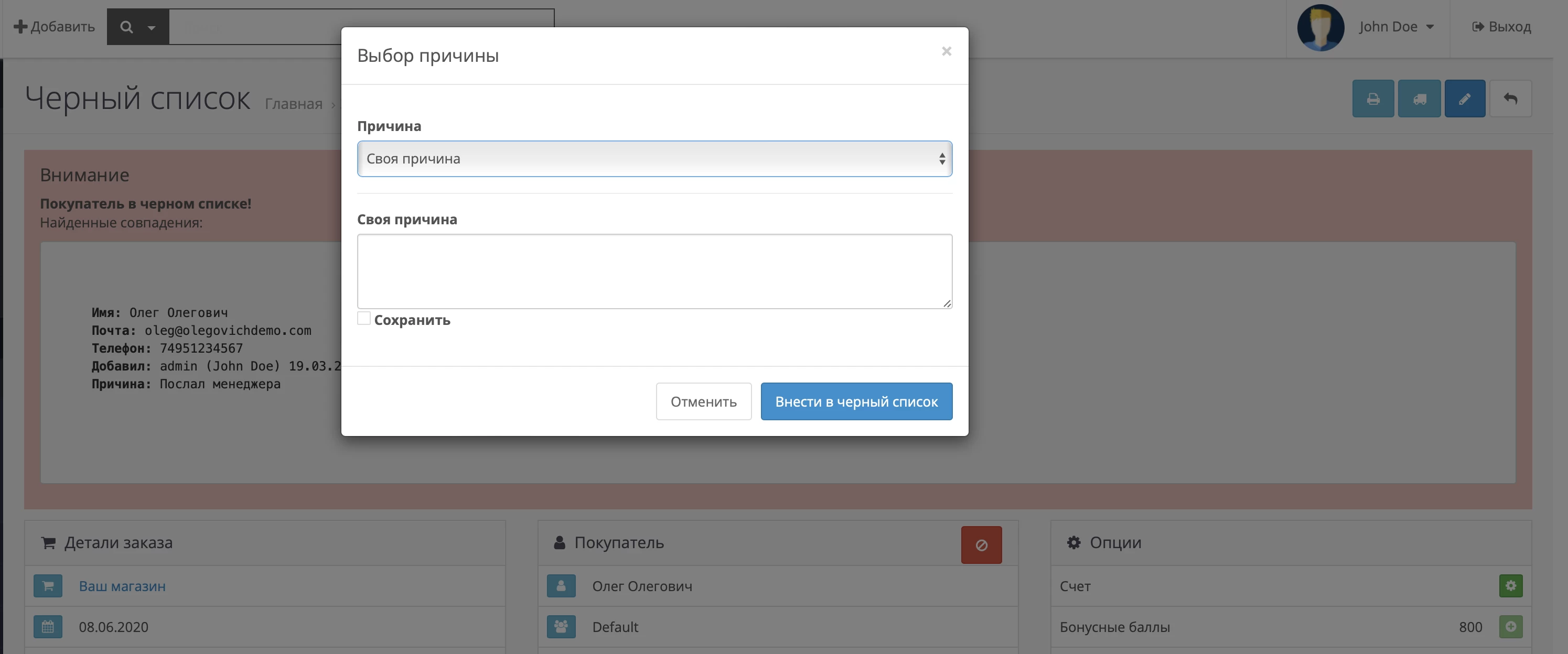The width and height of the screenshot is (1568, 654).
Task: Click the edit pencil icon button
Action: pos(1465,99)
